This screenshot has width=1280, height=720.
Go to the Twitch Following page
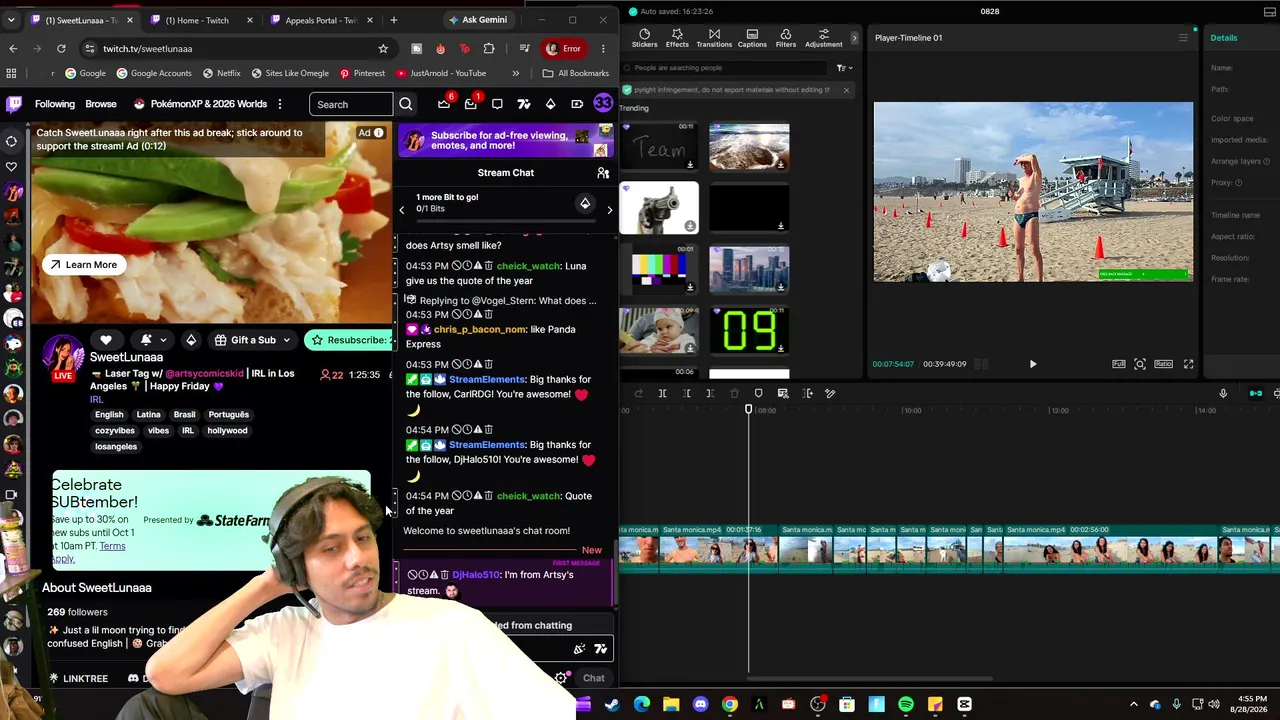tap(55, 104)
